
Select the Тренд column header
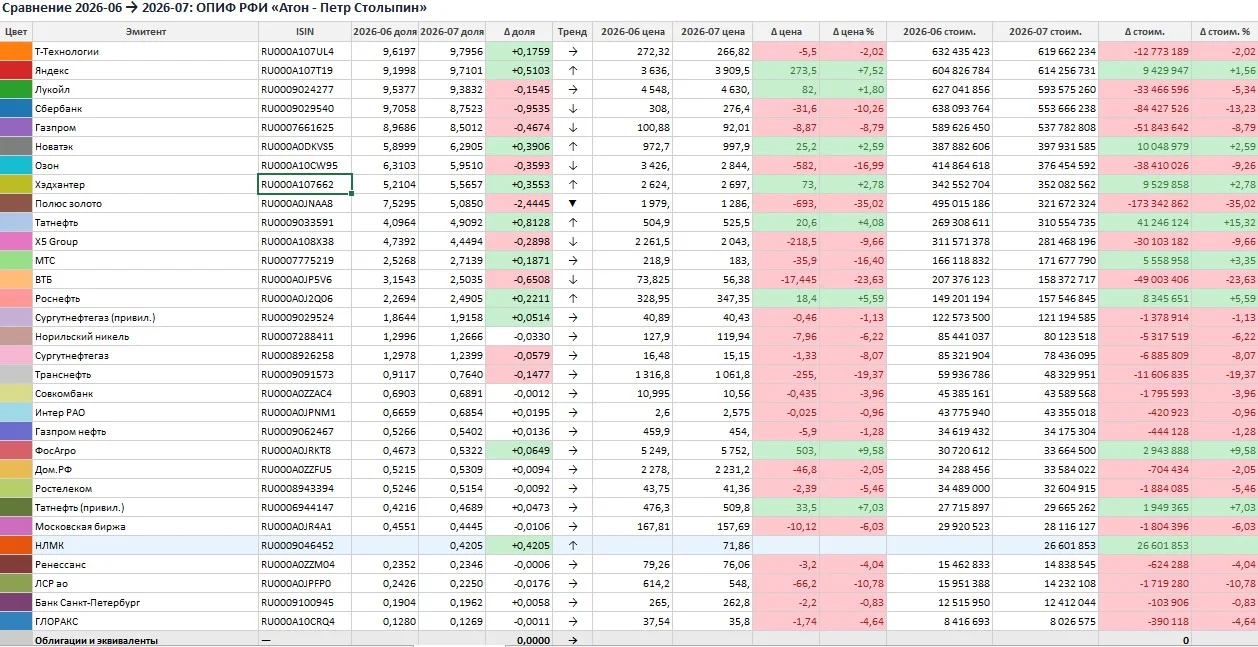pyautogui.click(x=573, y=31)
